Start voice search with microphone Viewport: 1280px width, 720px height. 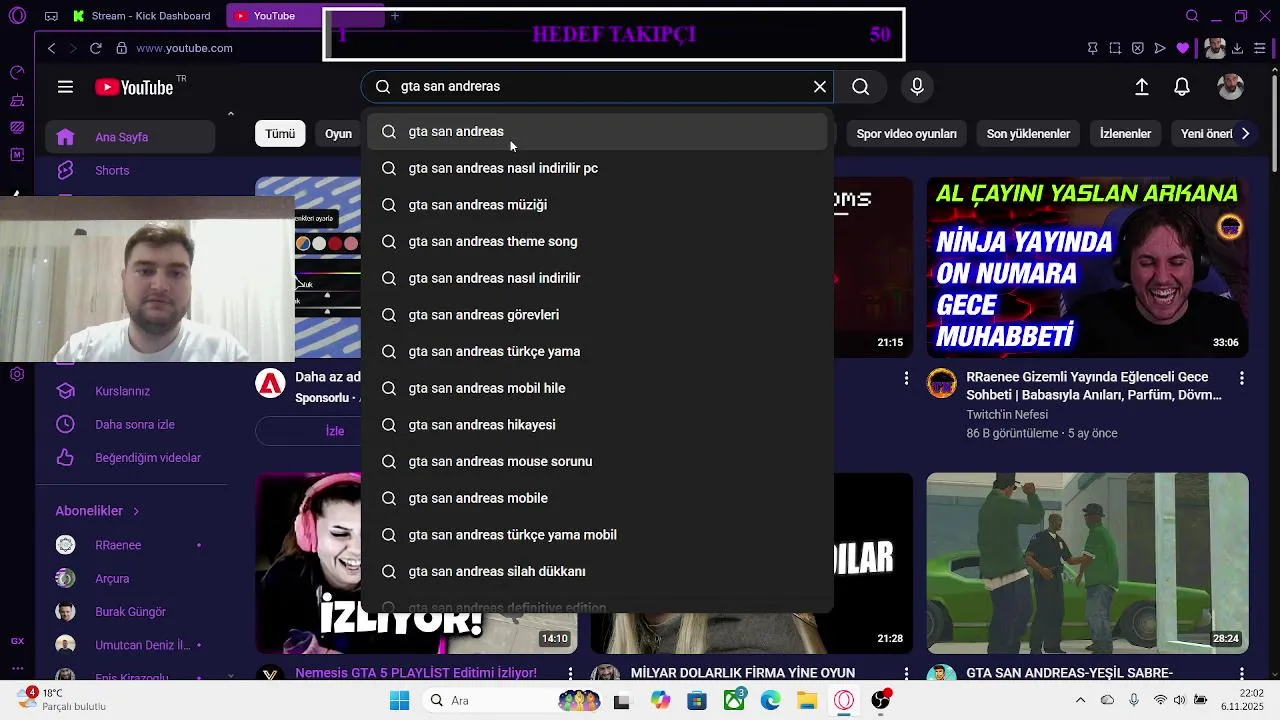coord(917,87)
